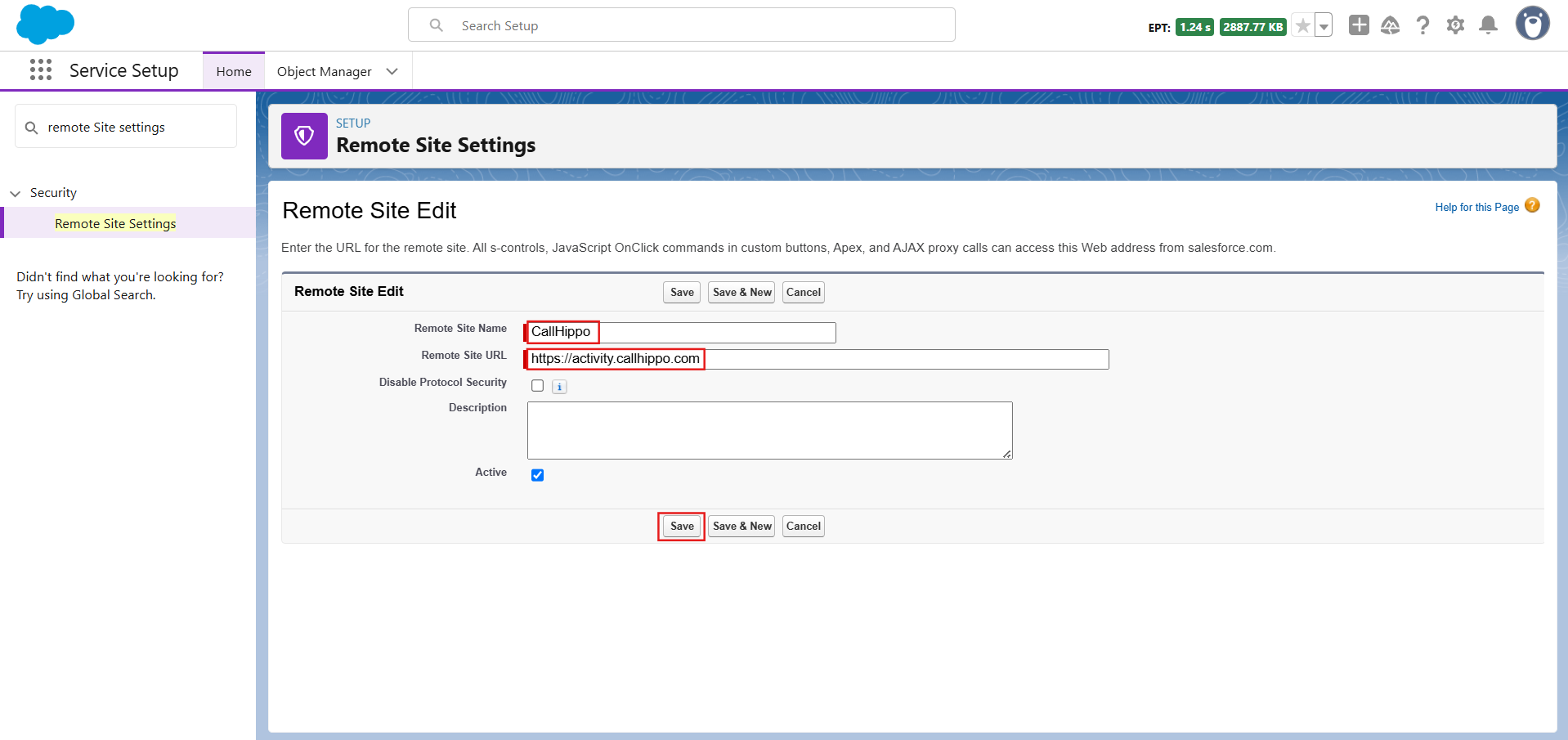1568x740 pixels.
Task: Click the Quick Find search icon in sidebar
Action: pos(32,128)
